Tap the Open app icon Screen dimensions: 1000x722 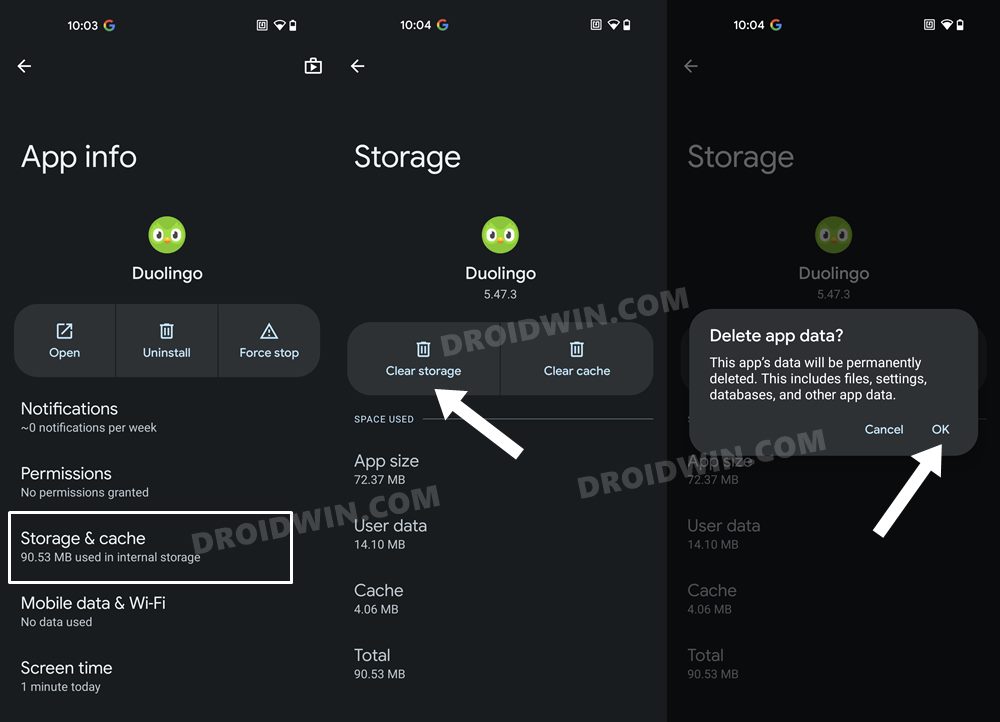coord(64,331)
